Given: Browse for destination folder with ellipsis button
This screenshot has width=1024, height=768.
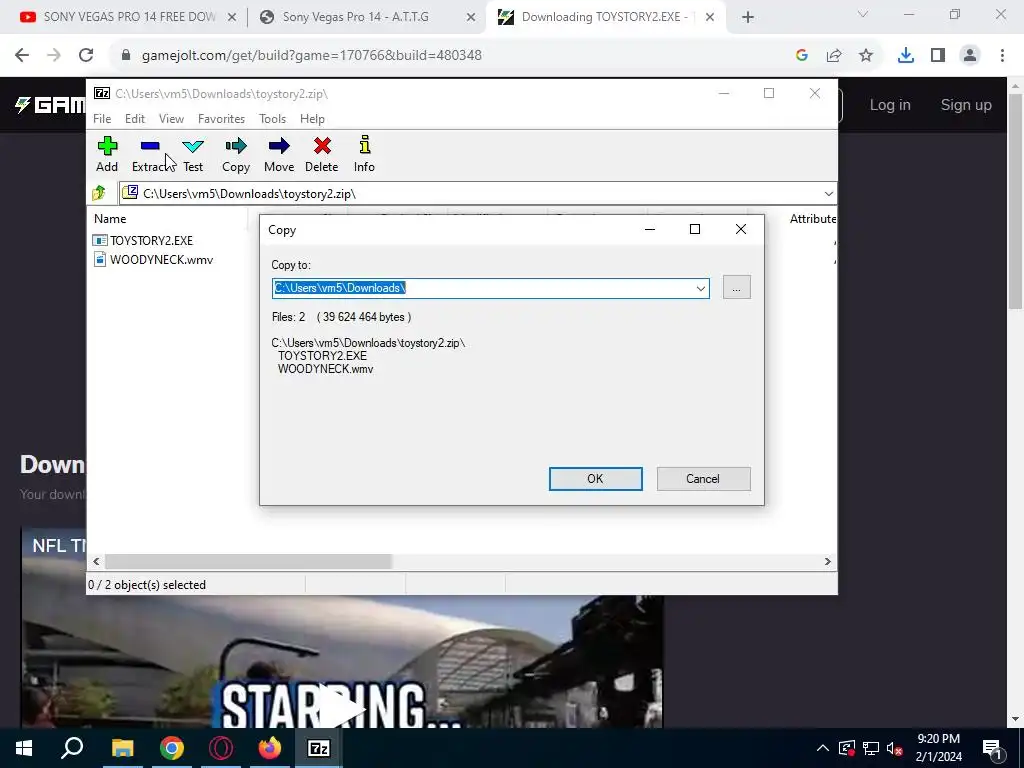Looking at the screenshot, I should (x=737, y=288).
